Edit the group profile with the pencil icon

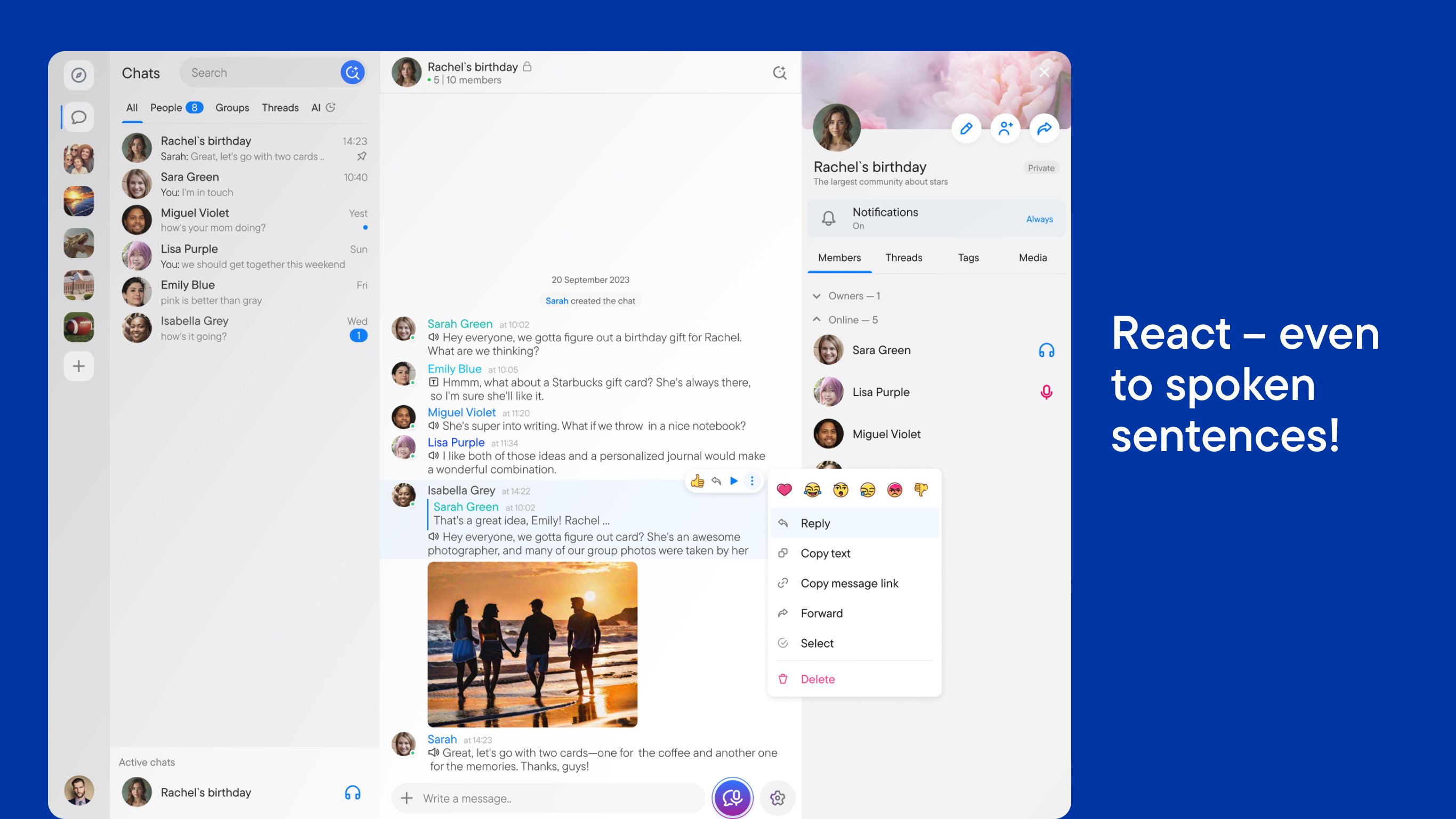tap(967, 129)
